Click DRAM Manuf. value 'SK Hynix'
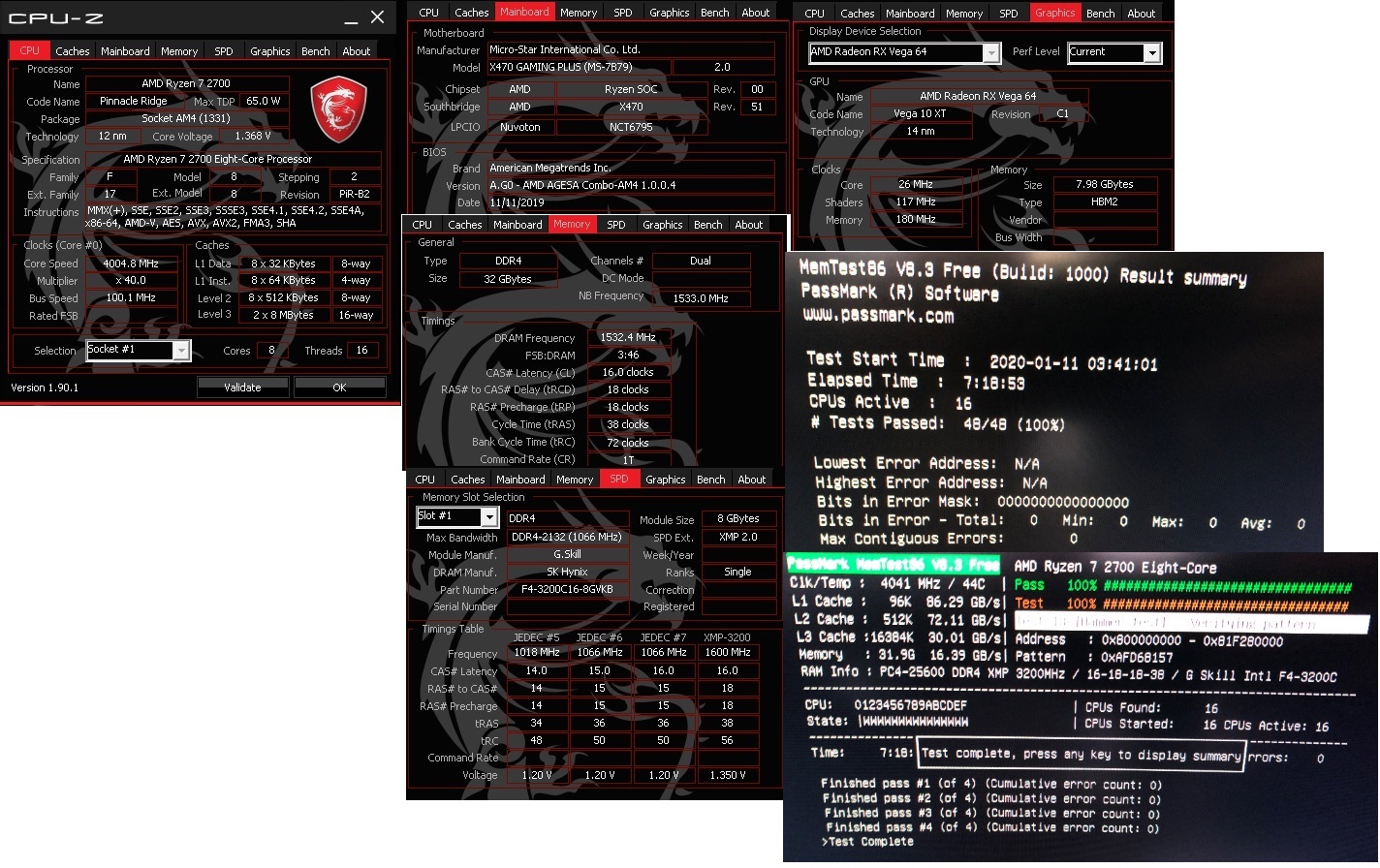Screen dimensions: 1380x868 click(567, 572)
